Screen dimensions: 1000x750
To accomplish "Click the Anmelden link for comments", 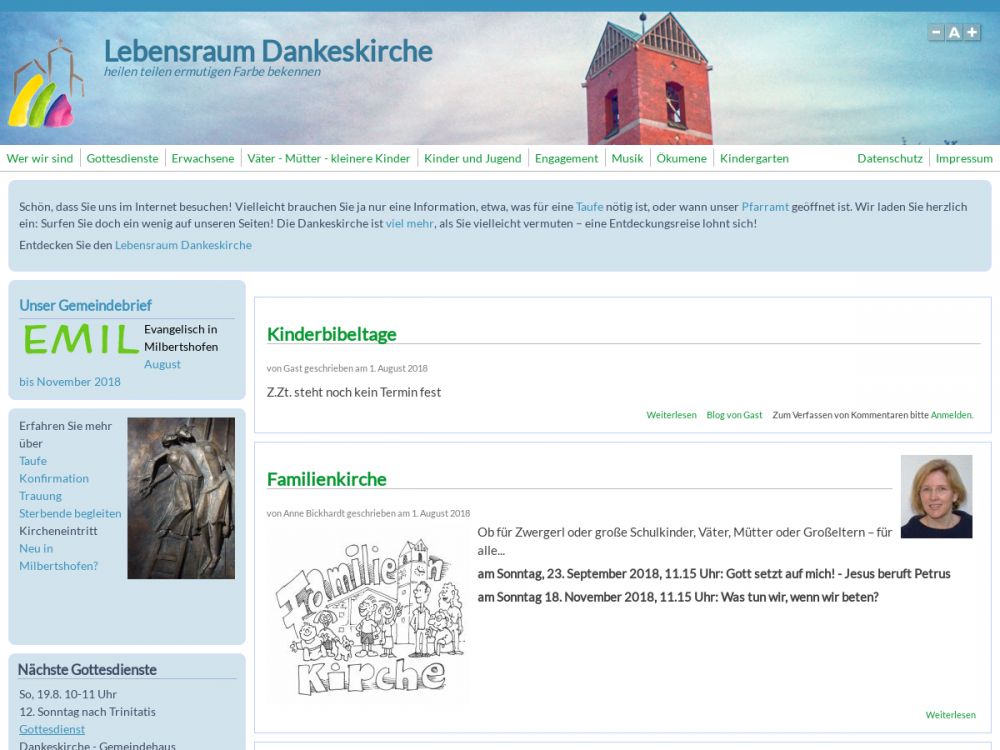I will [951, 415].
